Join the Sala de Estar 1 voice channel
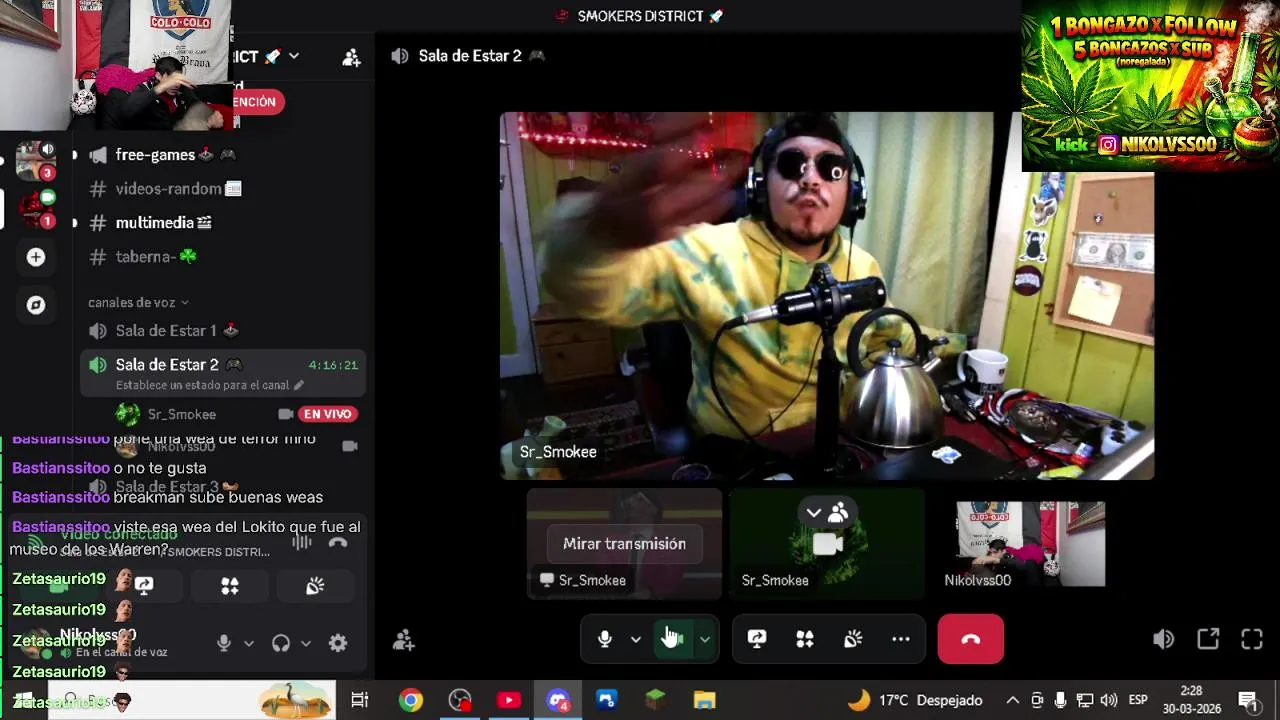This screenshot has width=1280, height=720. 222,331
